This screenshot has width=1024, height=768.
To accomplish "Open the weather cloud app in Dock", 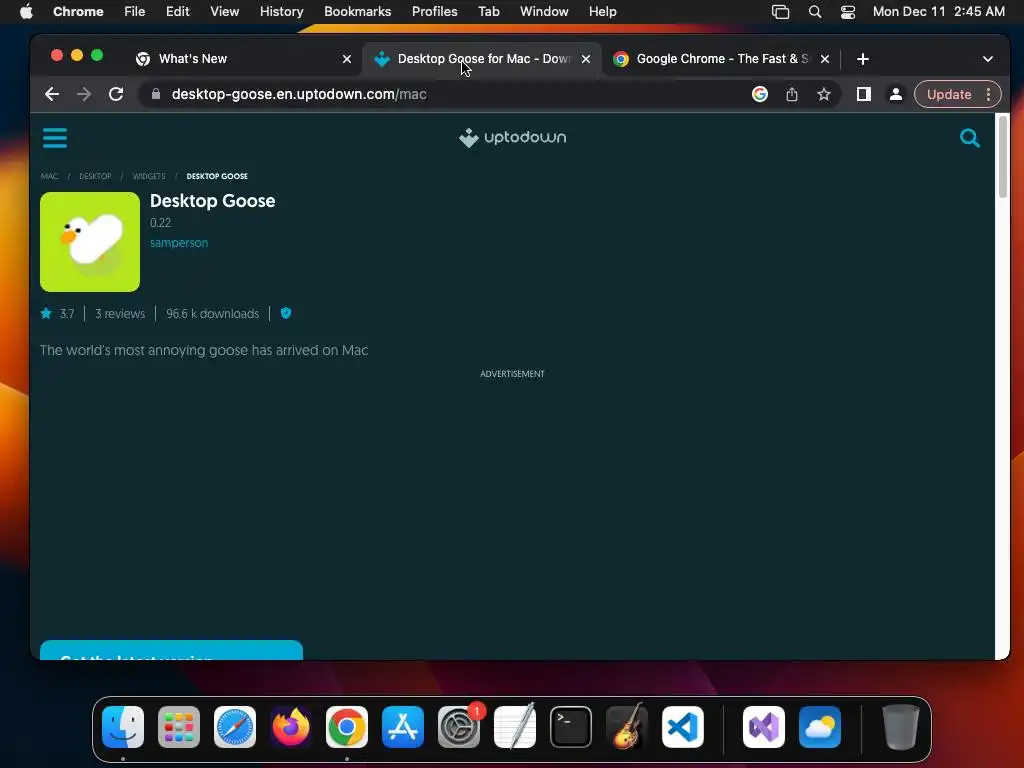I will (x=820, y=727).
